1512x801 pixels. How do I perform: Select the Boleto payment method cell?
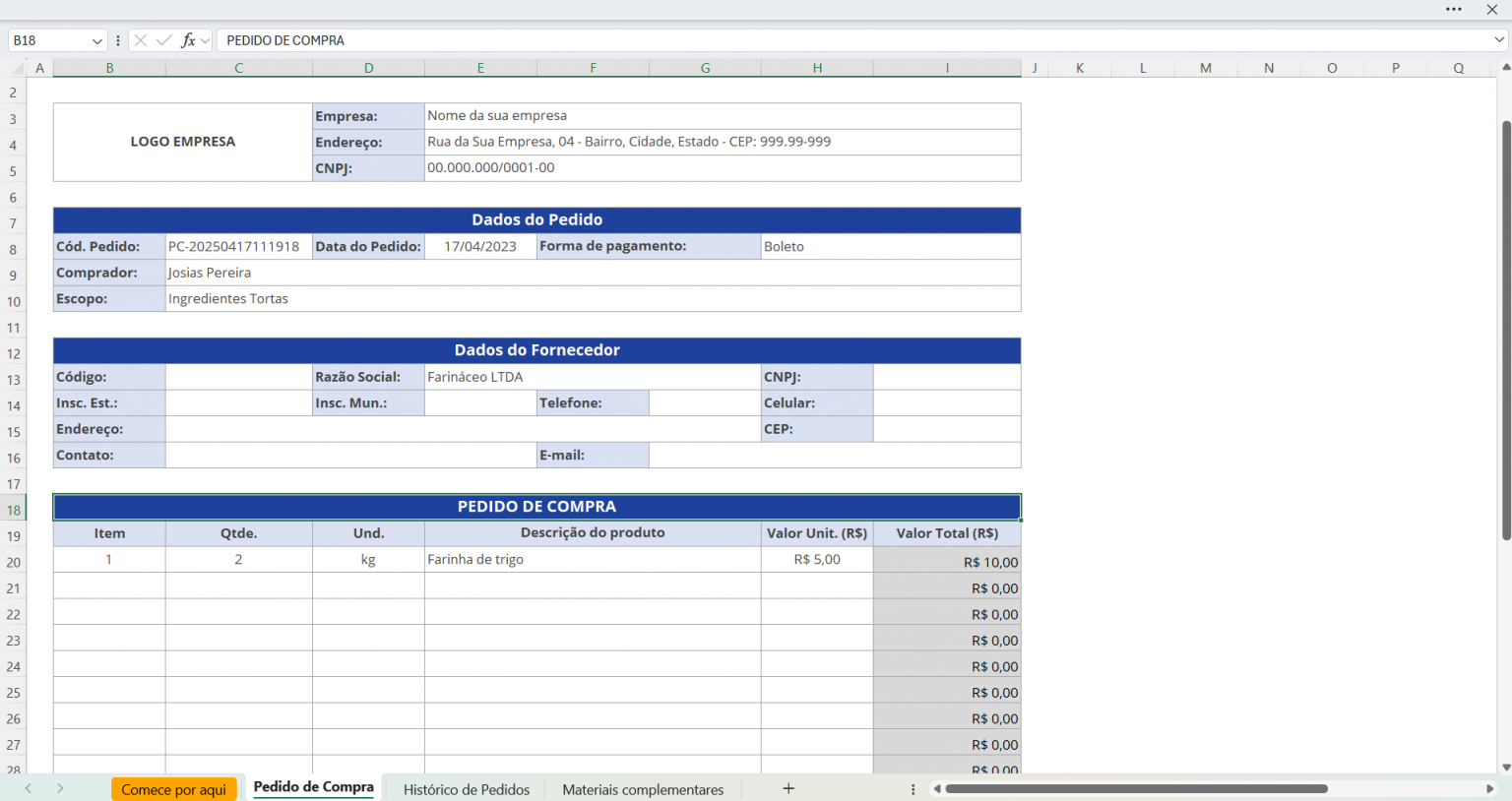[x=890, y=246]
